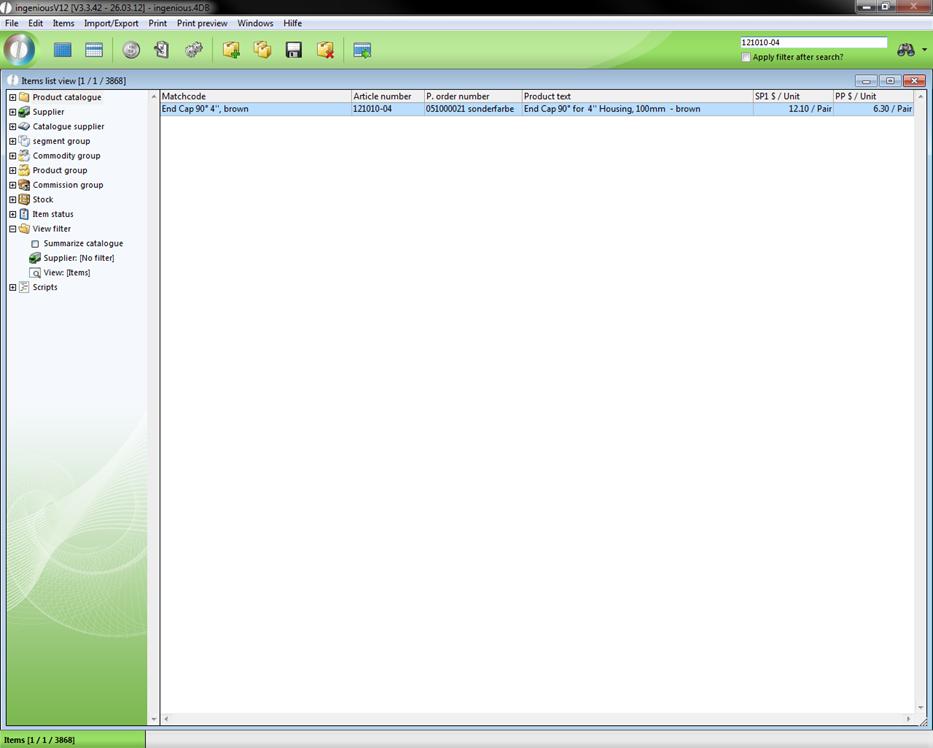This screenshot has width=933, height=748.
Task: Click the Matchcode column header
Action: coord(255,97)
